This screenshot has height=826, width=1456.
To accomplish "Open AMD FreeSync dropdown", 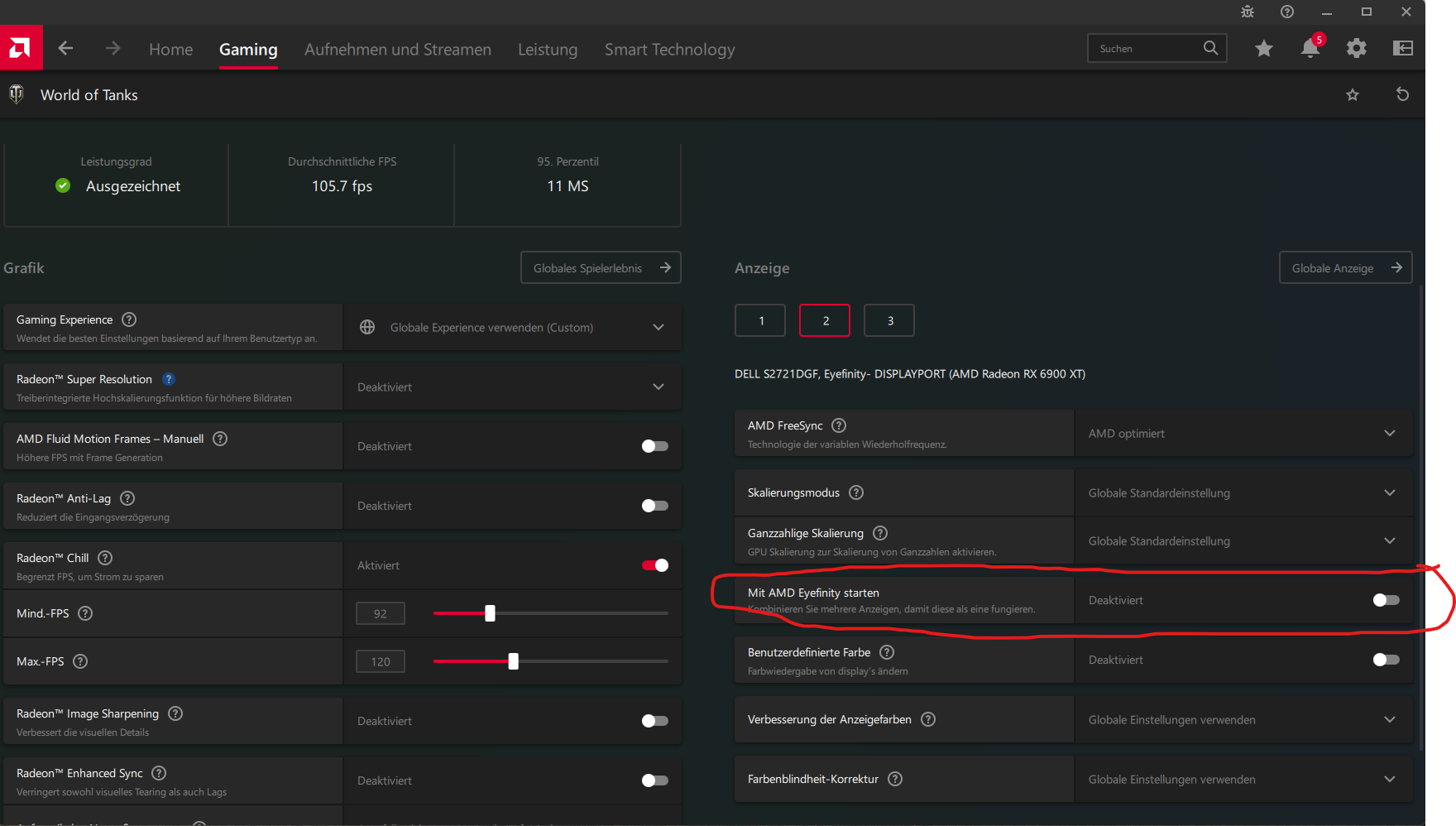I will point(1243,433).
